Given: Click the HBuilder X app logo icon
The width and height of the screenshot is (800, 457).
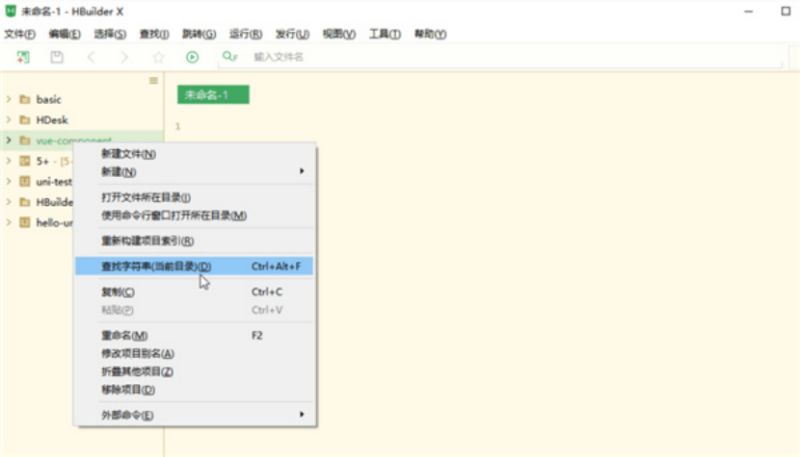Looking at the screenshot, I should pos(10,11).
